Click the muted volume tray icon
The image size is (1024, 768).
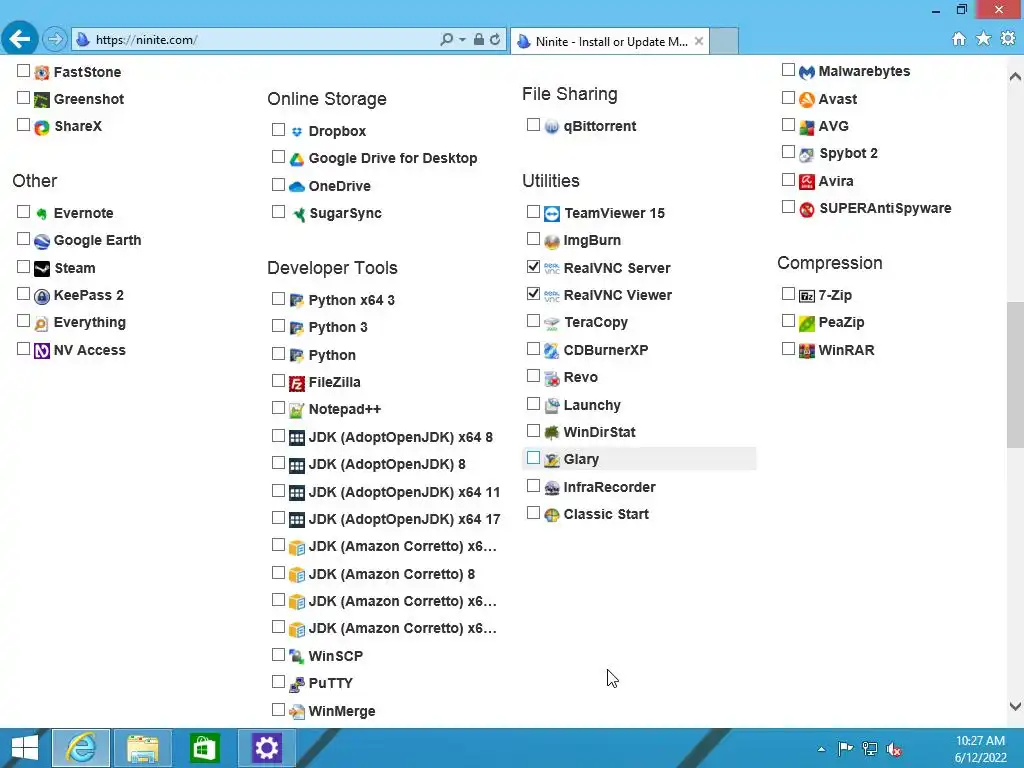[x=895, y=749]
